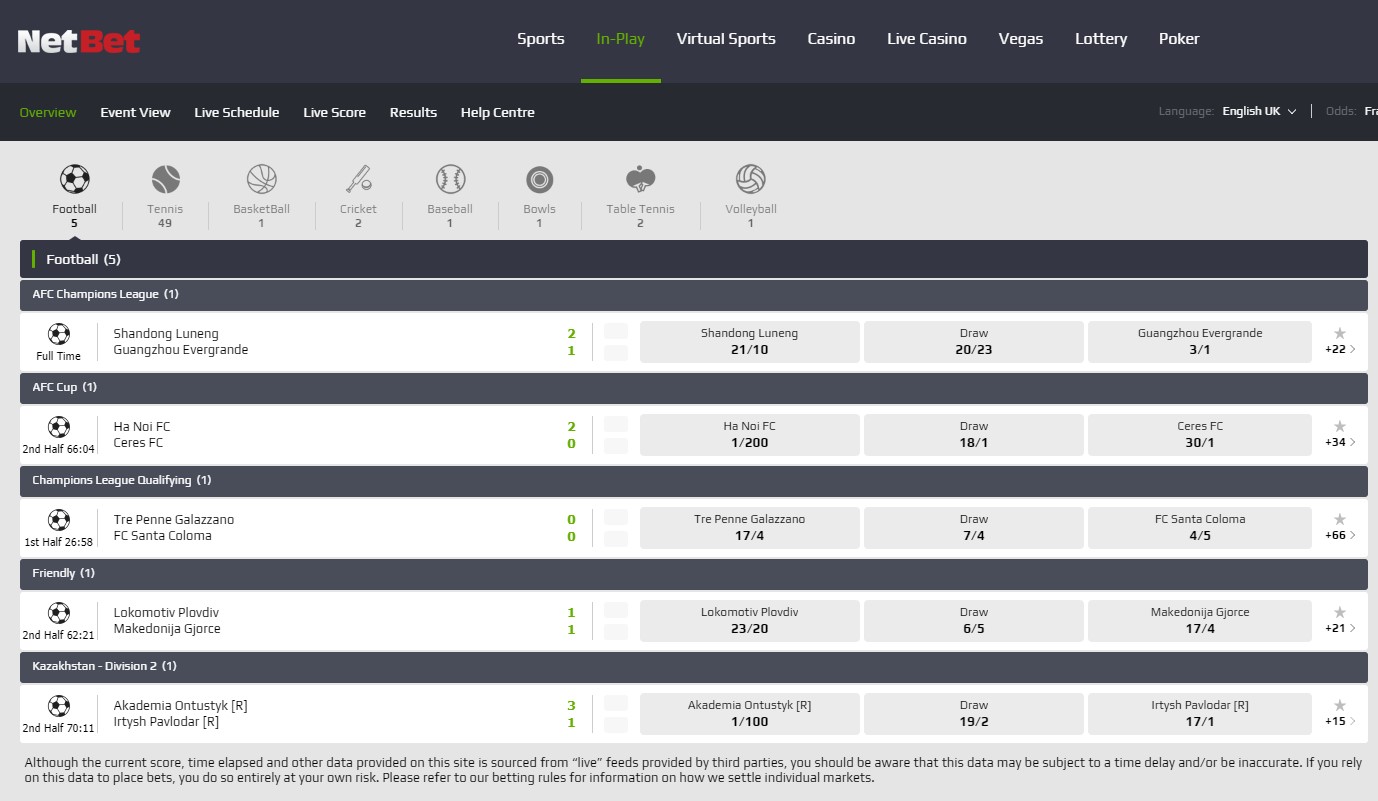The width and height of the screenshot is (1378, 801).
Task: Open the Poker section
Action: click(1179, 39)
